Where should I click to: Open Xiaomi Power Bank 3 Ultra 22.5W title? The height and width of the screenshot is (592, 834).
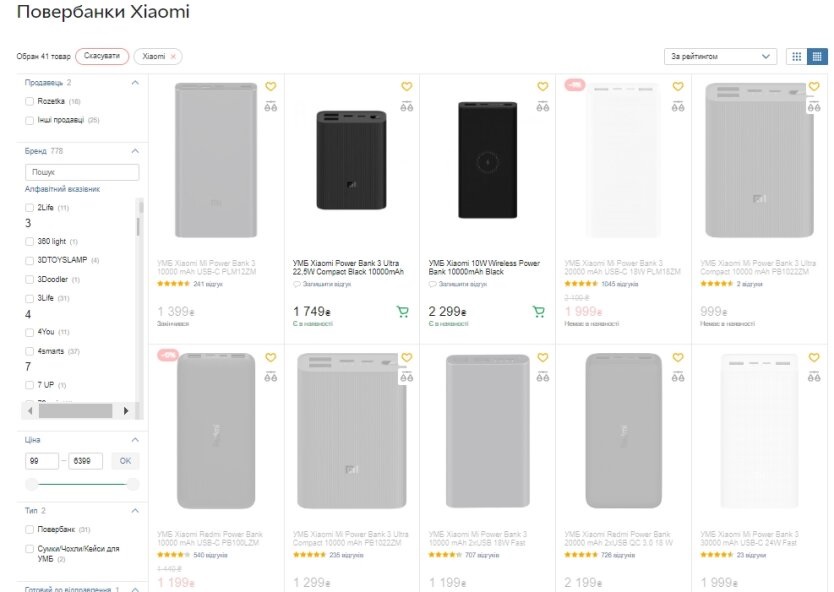tap(348, 267)
